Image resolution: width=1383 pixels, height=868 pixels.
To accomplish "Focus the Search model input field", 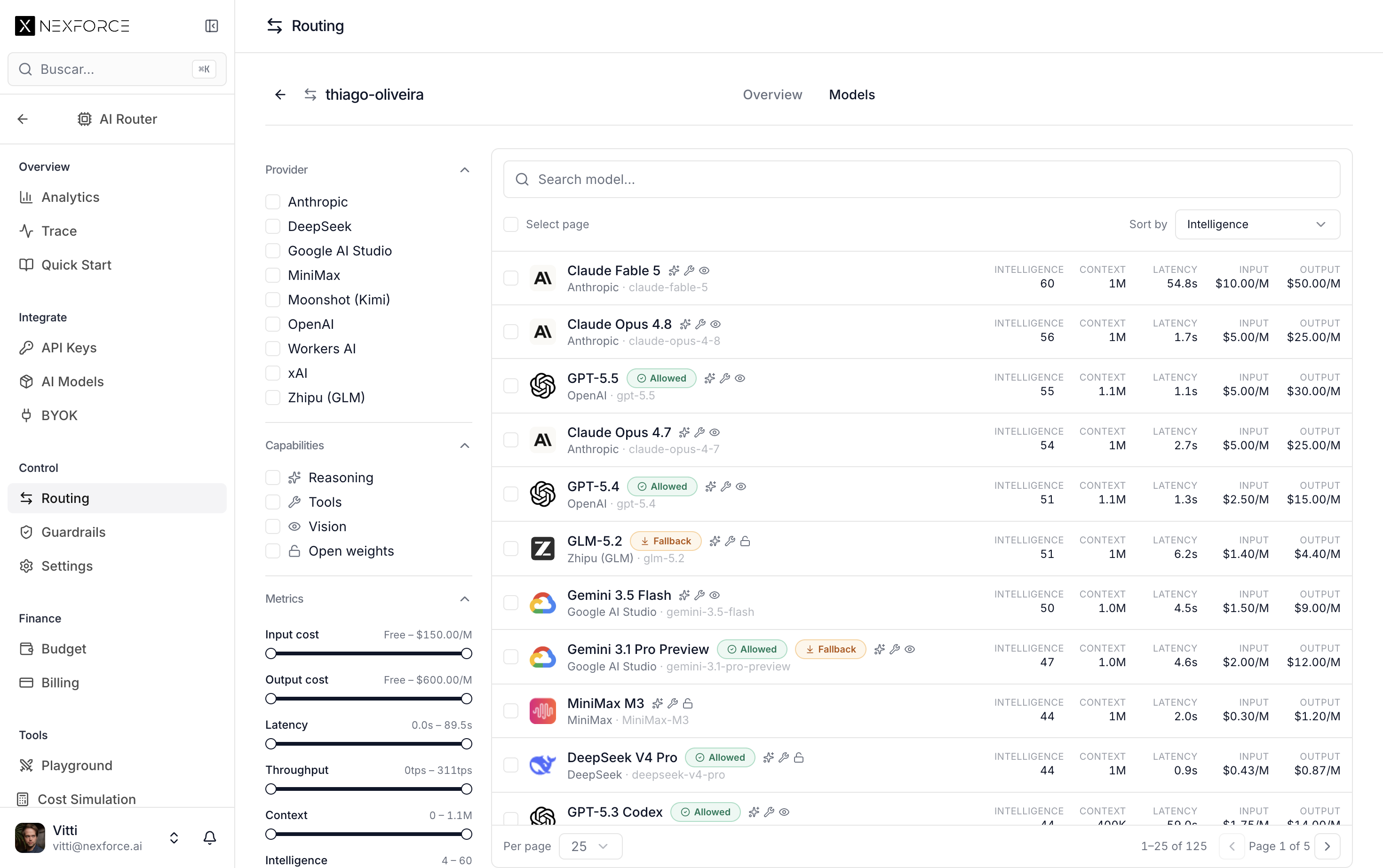I will point(922,179).
